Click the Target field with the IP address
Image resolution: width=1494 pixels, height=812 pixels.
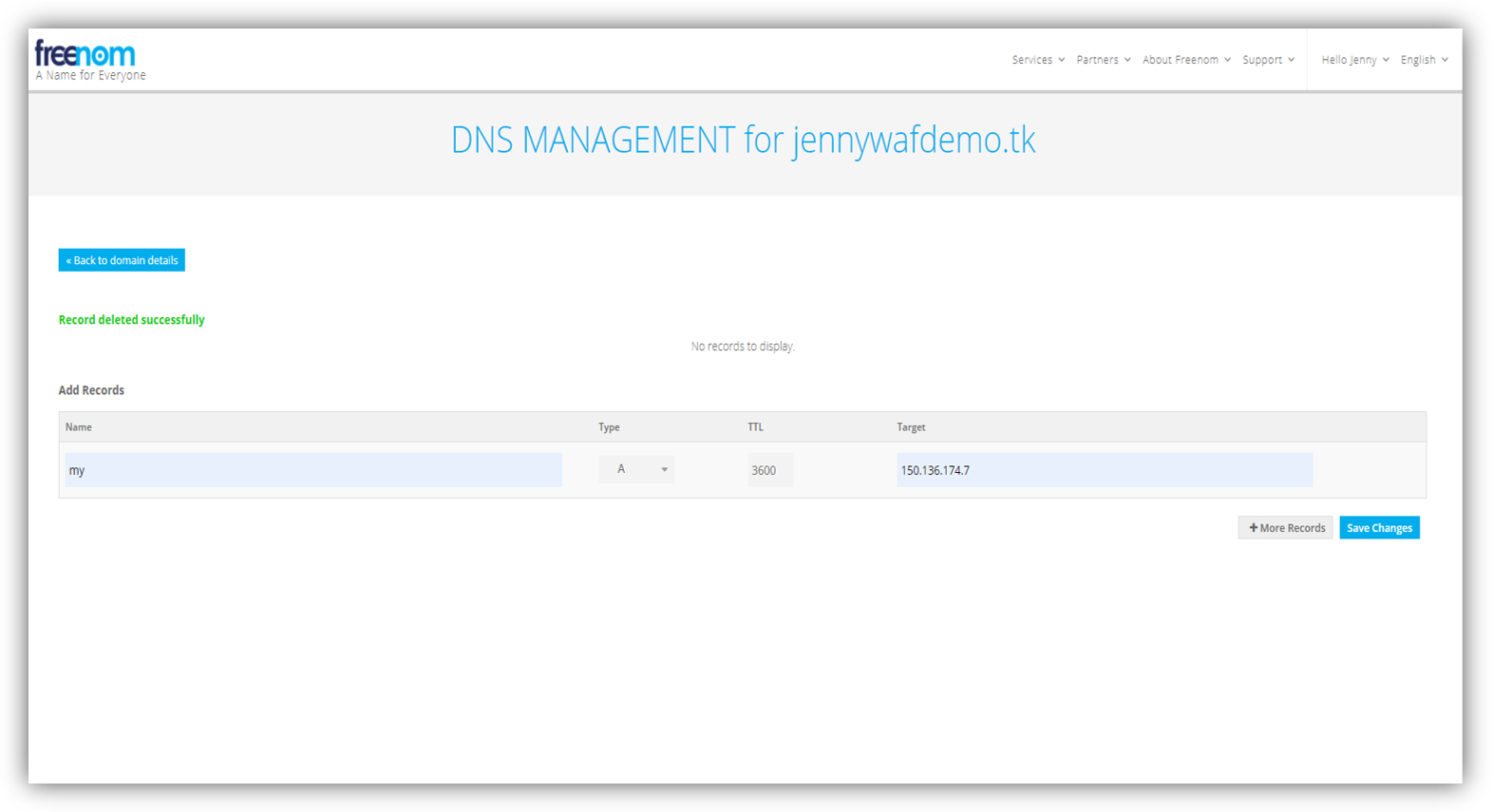1104,470
